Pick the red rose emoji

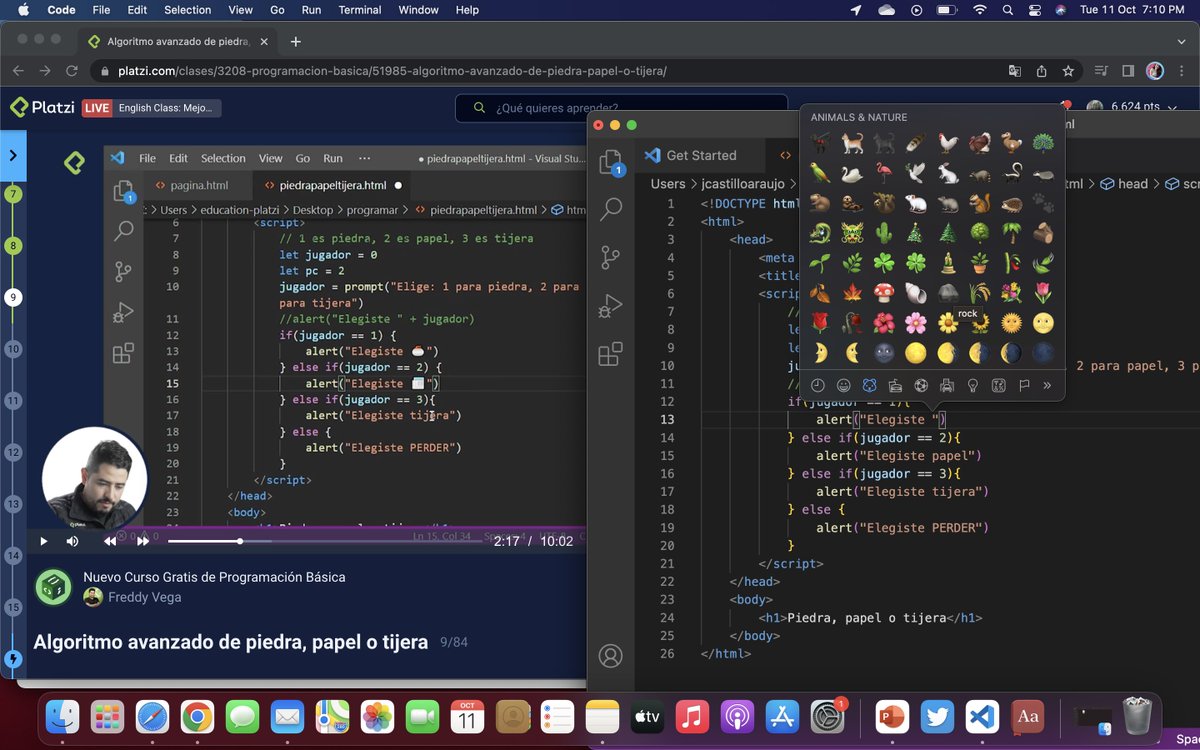[x=819, y=323]
